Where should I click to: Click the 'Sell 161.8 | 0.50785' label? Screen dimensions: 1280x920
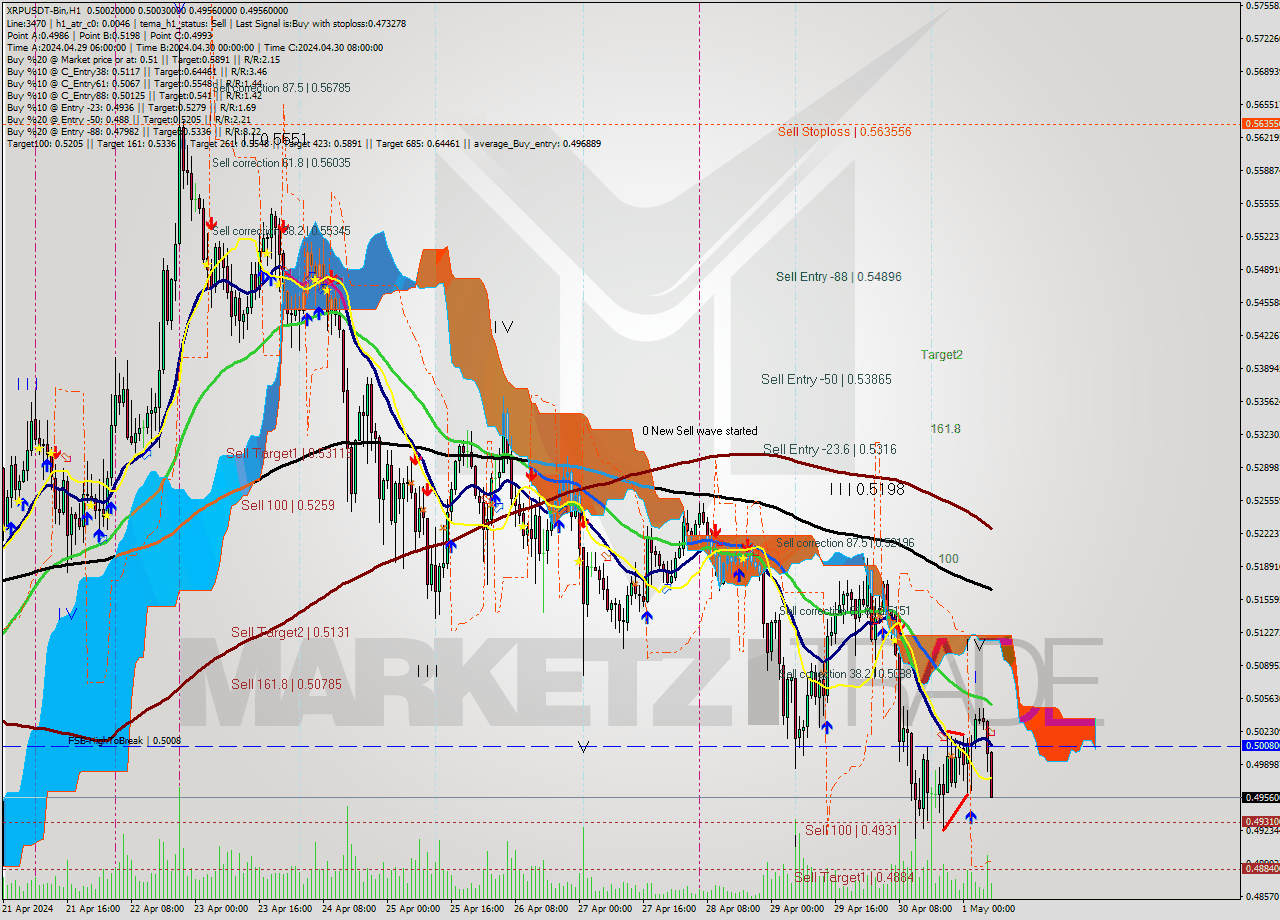pos(286,684)
